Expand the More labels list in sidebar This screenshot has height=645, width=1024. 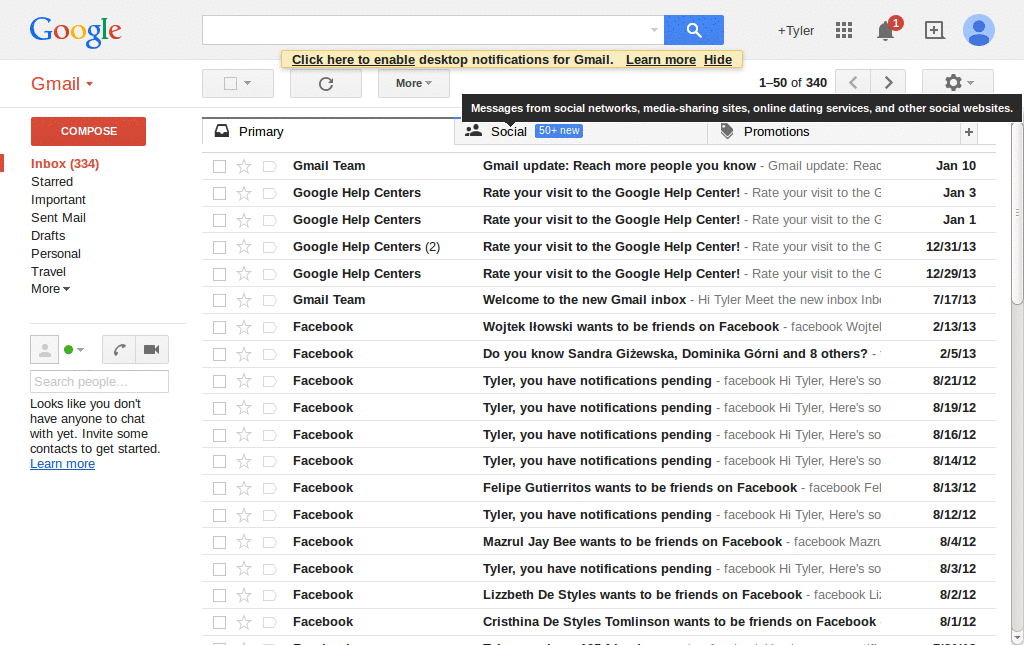[x=50, y=289]
